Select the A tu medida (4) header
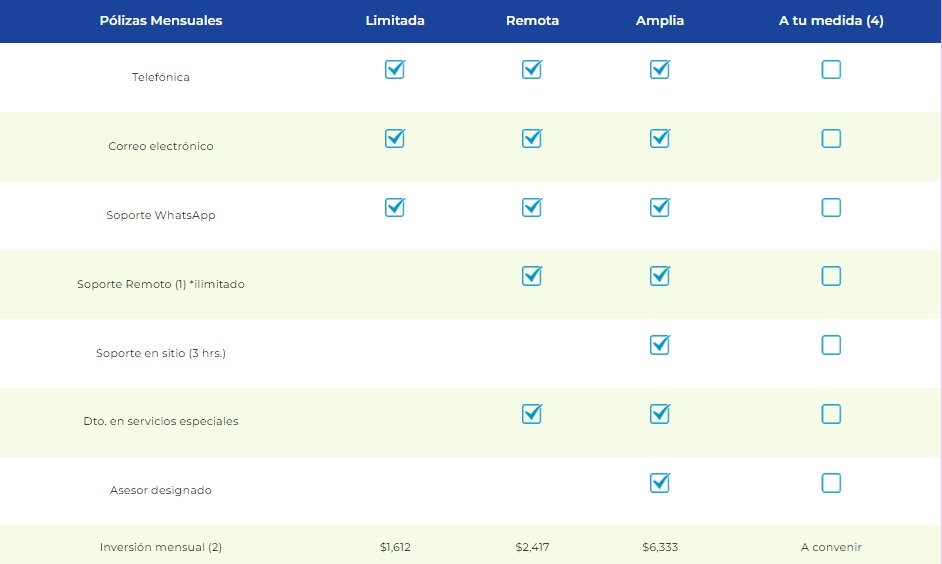This screenshot has width=942, height=564. [x=831, y=21]
